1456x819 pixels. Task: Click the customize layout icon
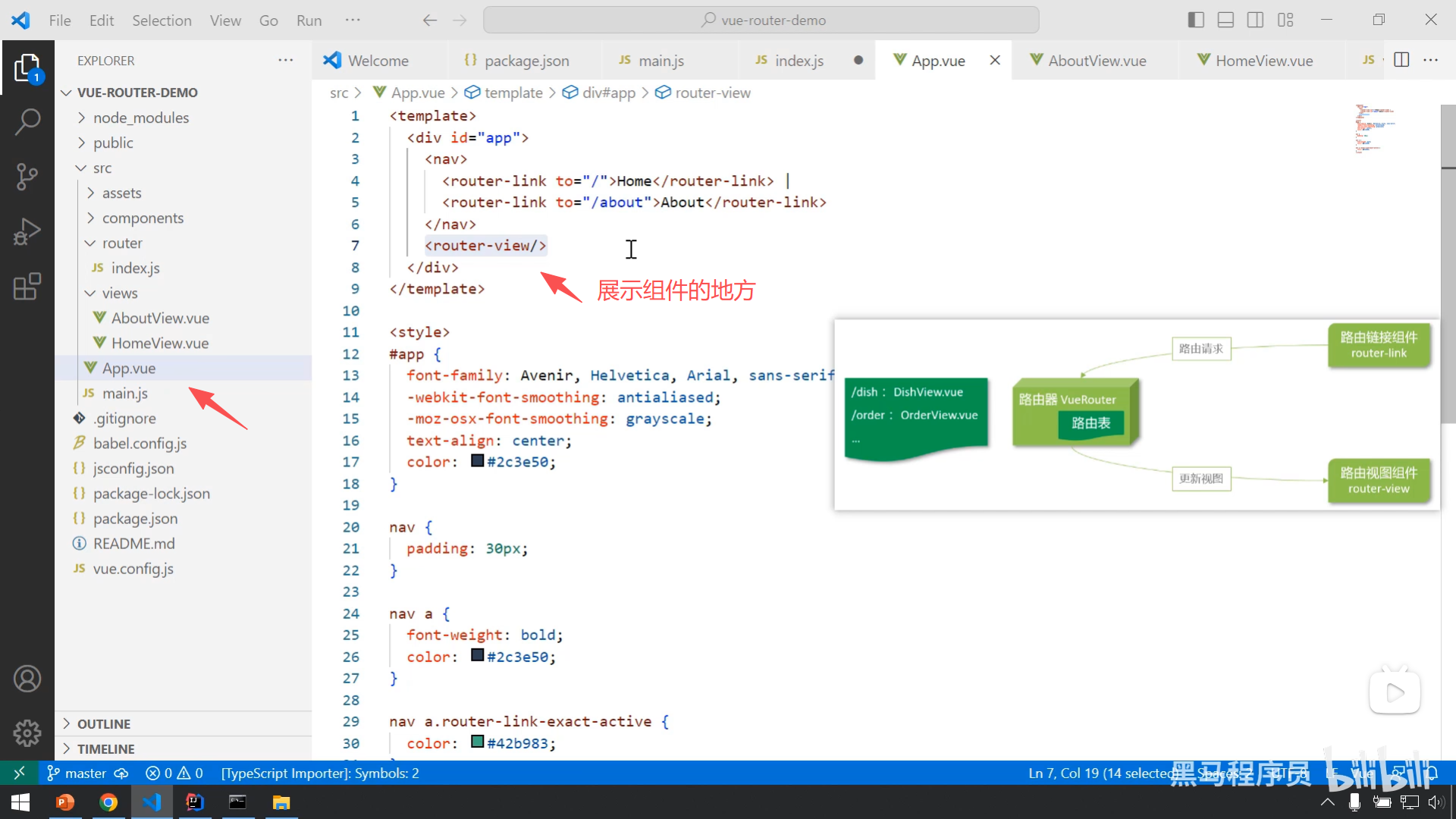click(x=1285, y=20)
